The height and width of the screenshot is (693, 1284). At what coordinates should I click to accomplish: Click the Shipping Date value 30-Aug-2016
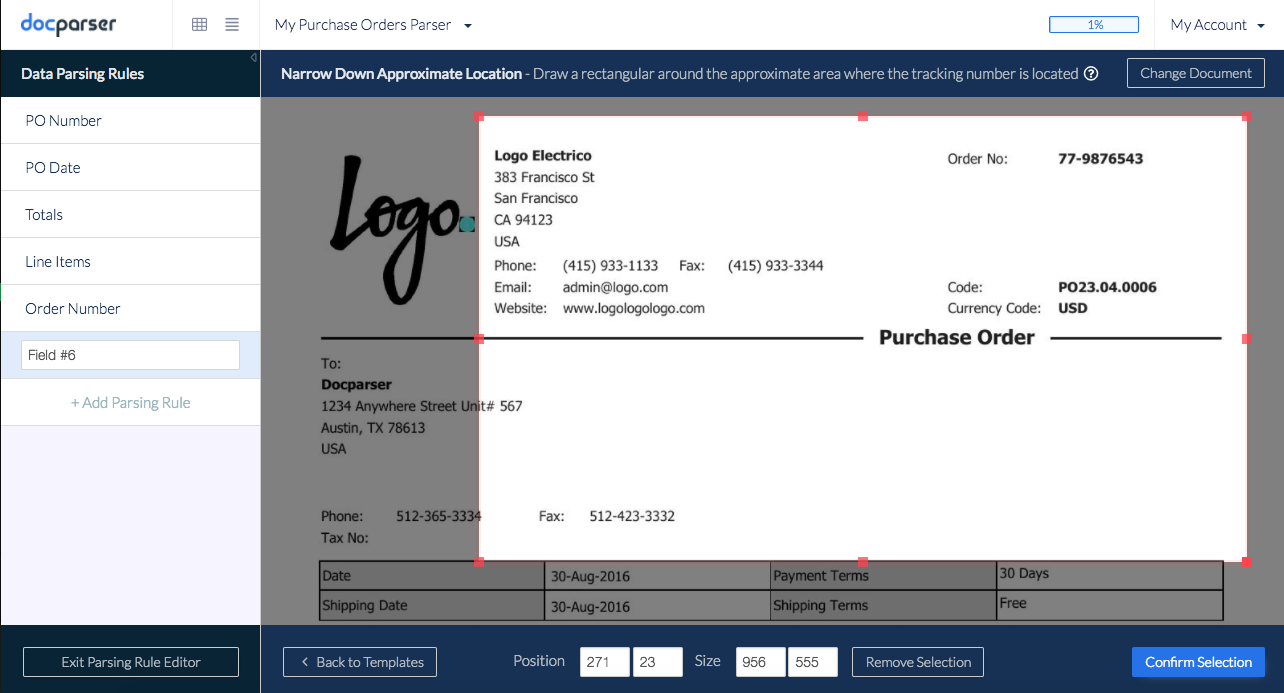(590, 606)
